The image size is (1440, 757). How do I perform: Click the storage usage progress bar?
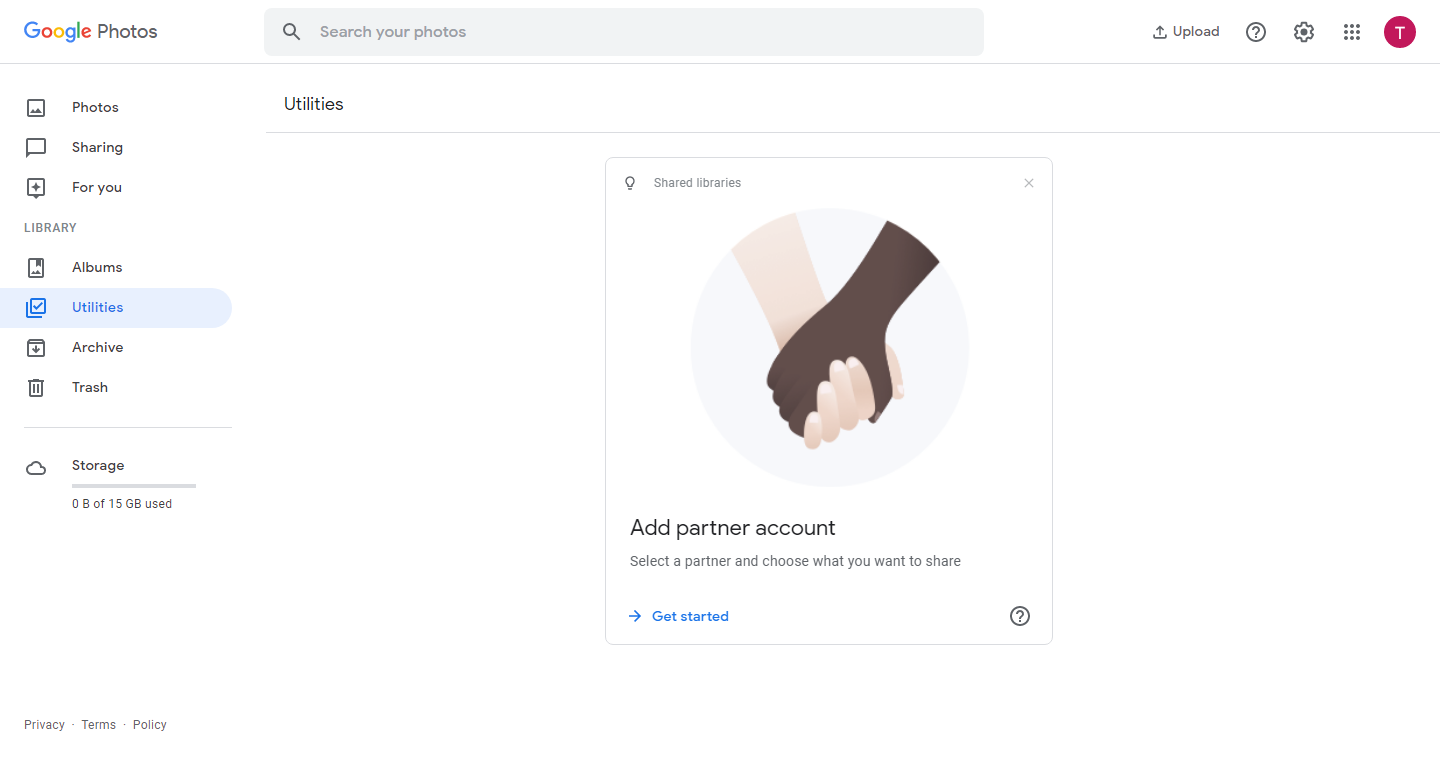[x=134, y=486]
